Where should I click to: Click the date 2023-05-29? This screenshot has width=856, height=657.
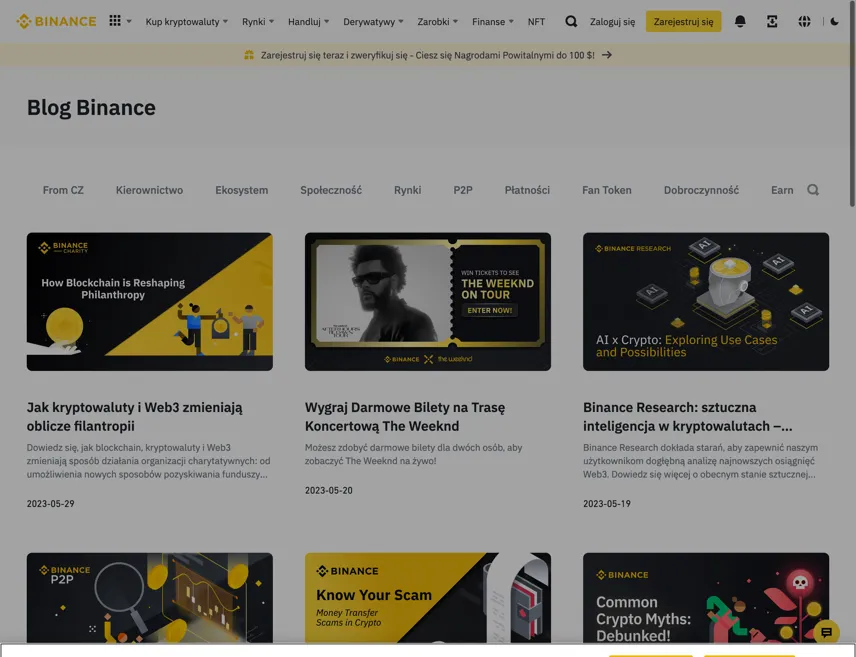(51, 504)
